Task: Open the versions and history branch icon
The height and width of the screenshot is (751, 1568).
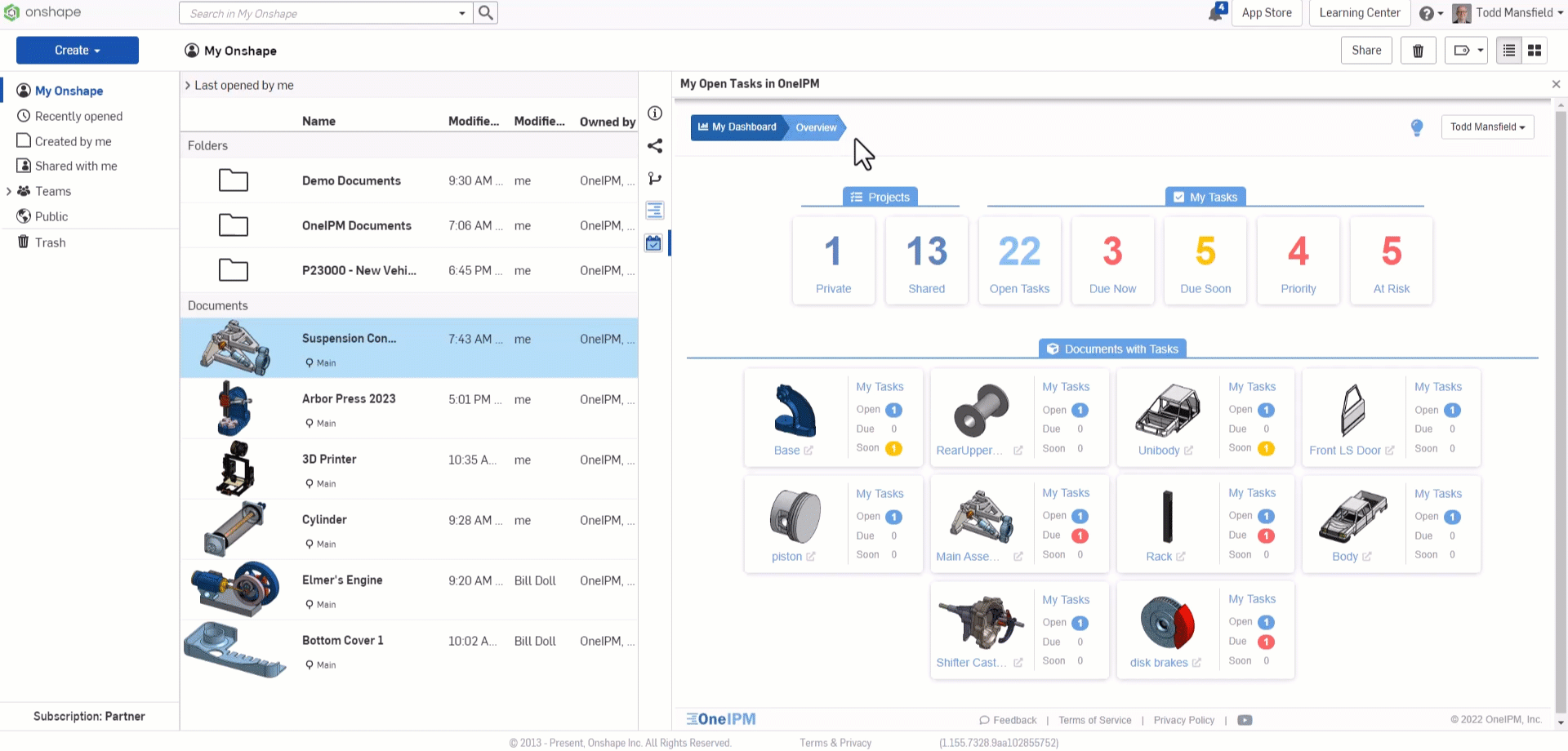Action: pyautogui.click(x=654, y=178)
